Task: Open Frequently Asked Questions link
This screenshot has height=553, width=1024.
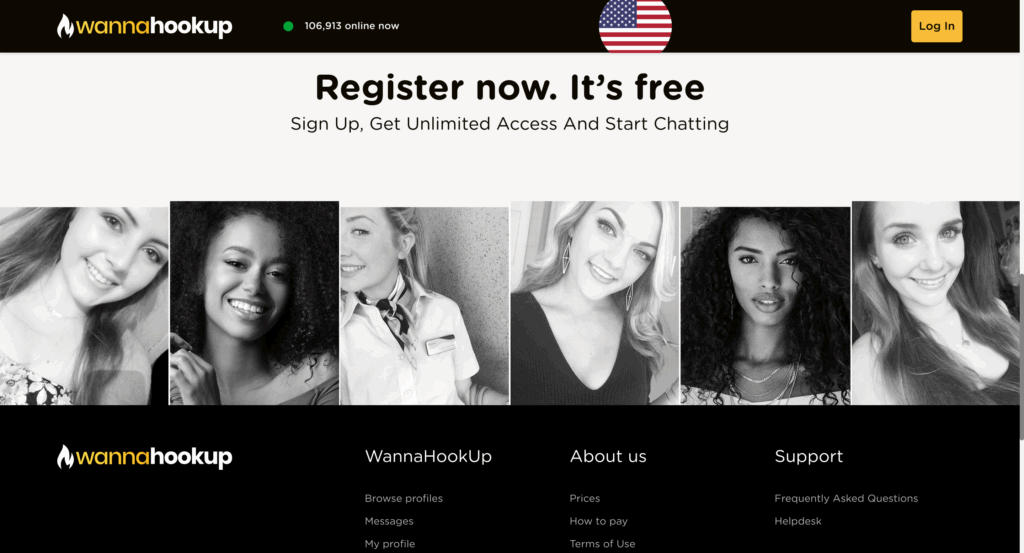Action: pos(846,498)
